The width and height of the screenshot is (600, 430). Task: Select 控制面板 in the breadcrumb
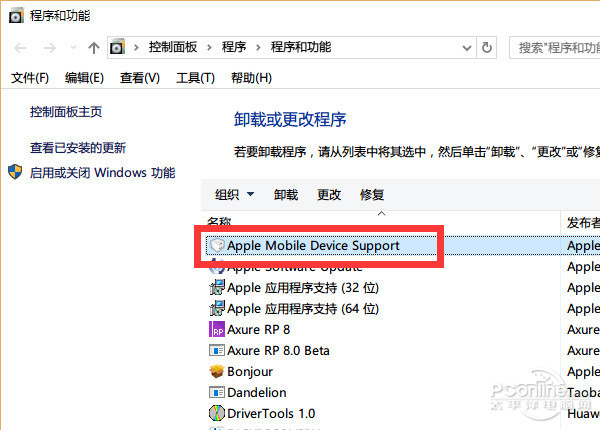click(x=173, y=47)
